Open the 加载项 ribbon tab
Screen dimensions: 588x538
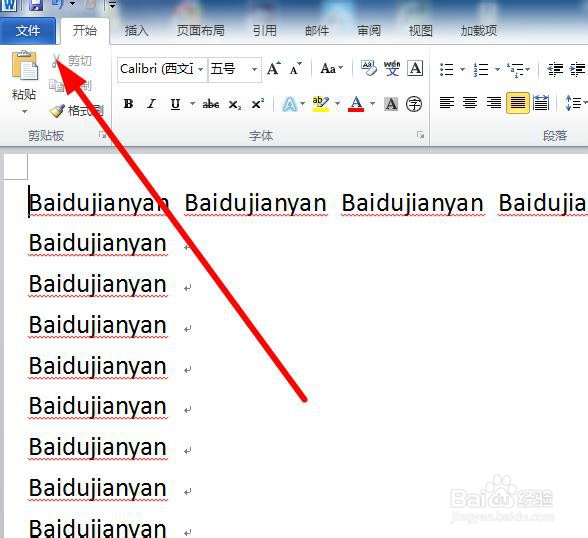click(x=479, y=30)
